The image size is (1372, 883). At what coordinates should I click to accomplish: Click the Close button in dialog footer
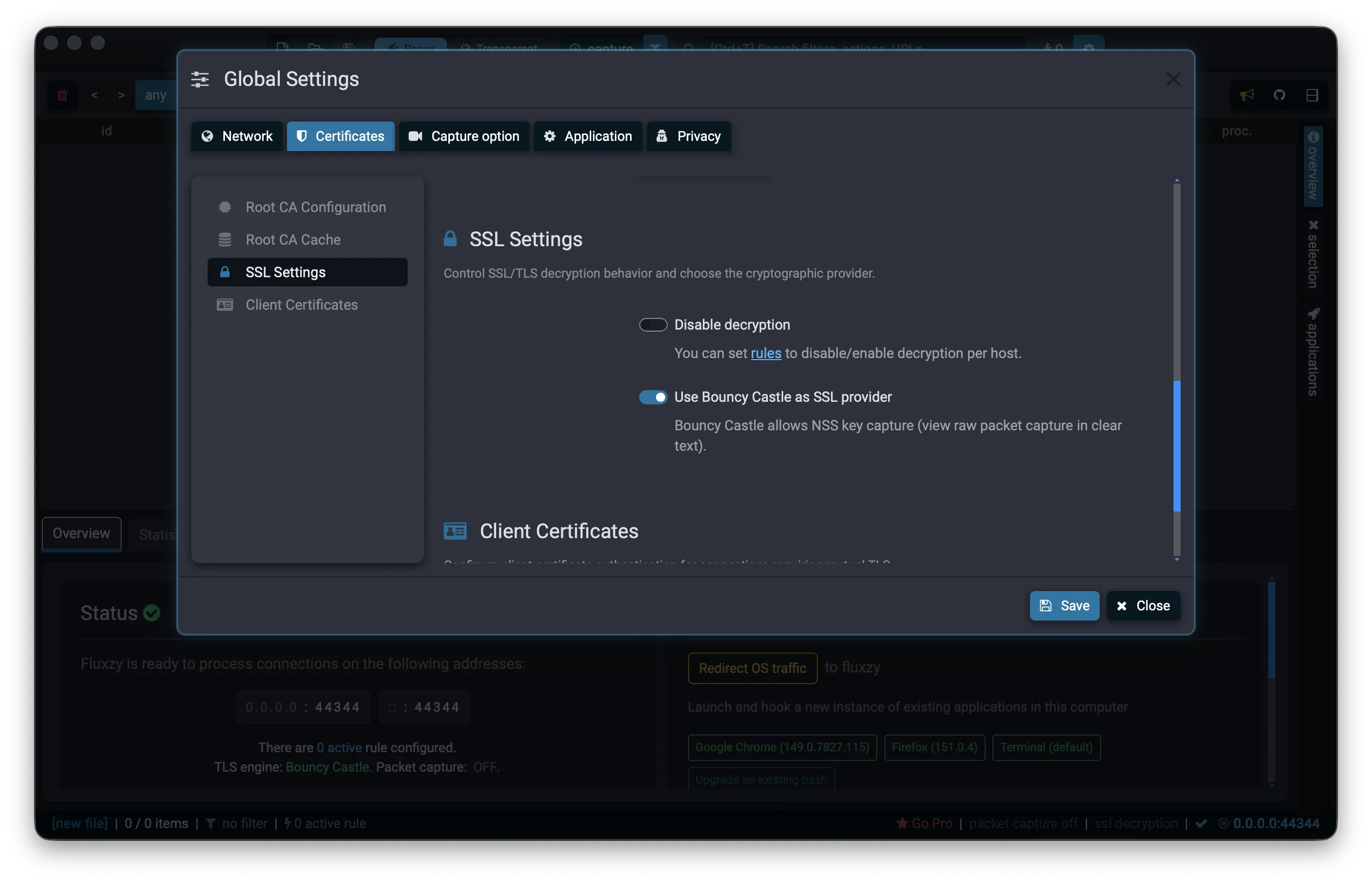[x=1142, y=605]
